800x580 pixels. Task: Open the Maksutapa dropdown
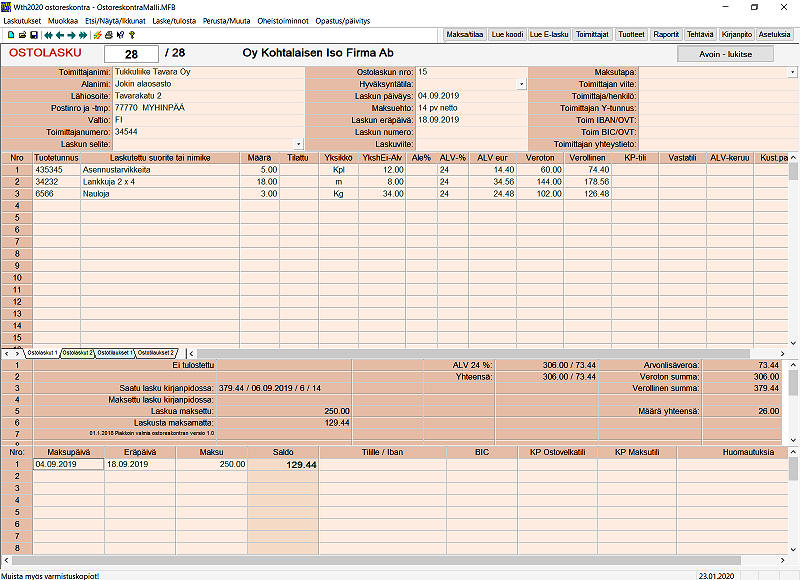792,73
